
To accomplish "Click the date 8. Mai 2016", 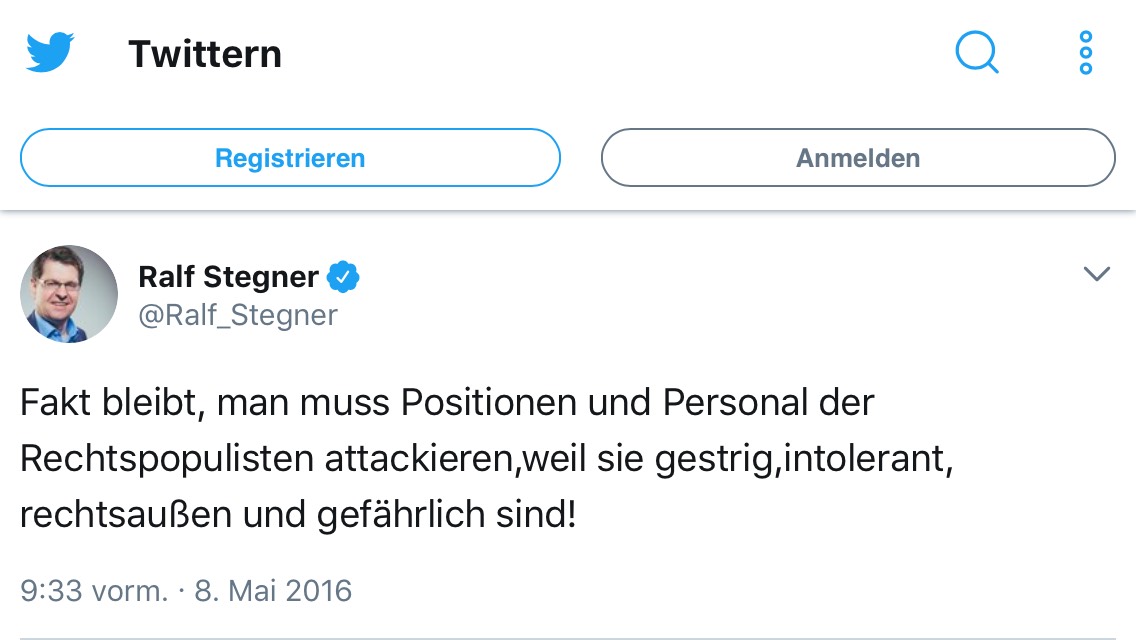I will [x=273, y=590].
